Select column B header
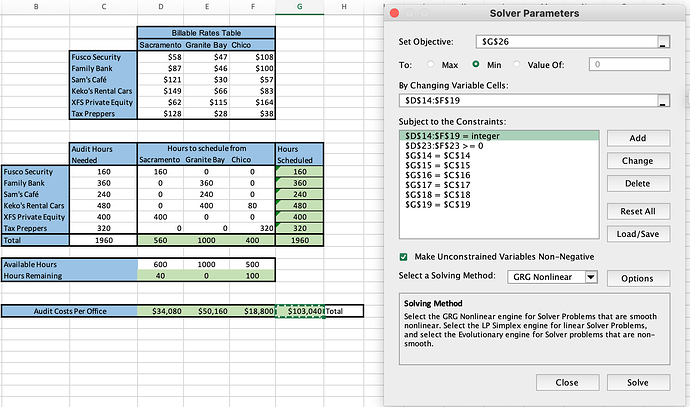This screenshot has width=690, height=407. click(36, 7)
